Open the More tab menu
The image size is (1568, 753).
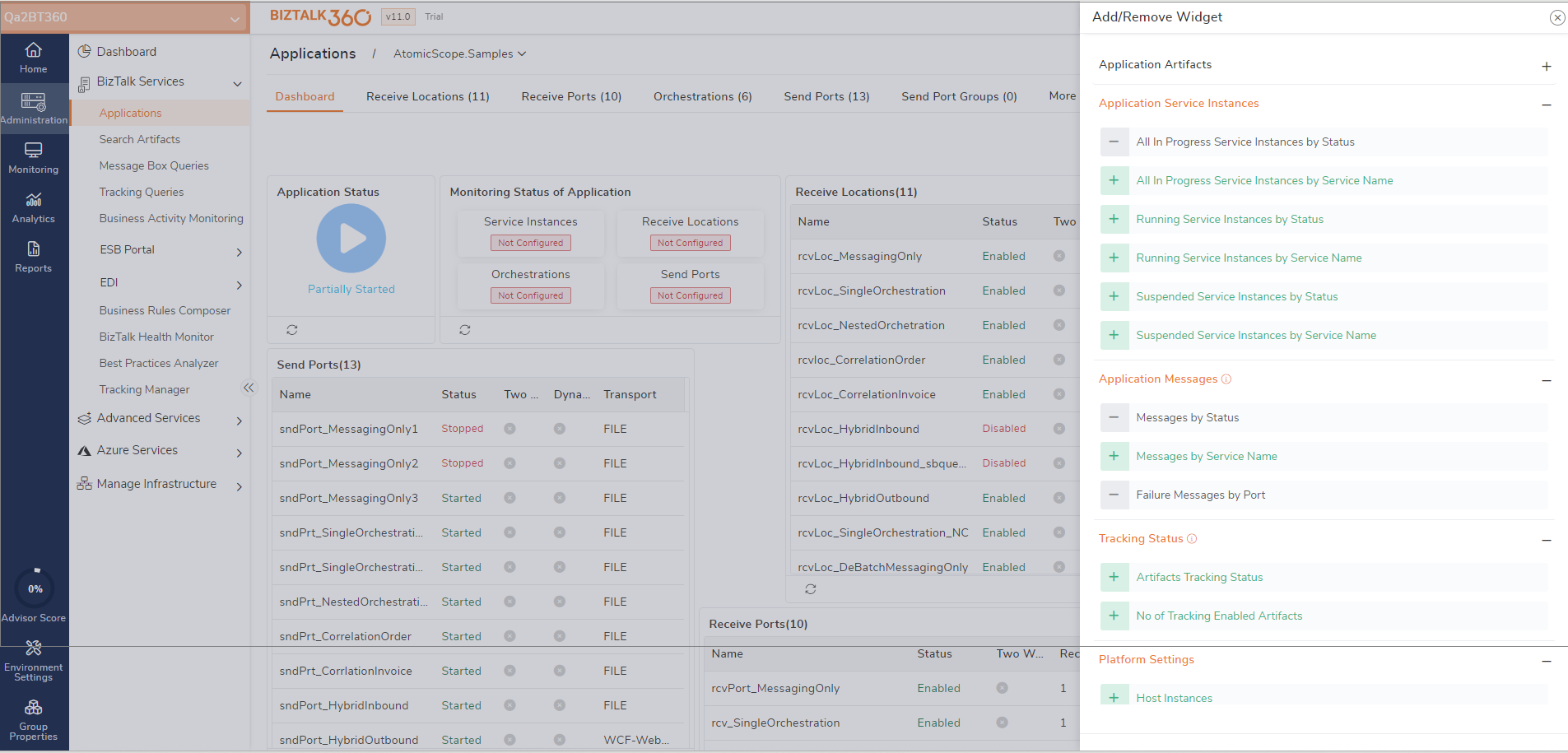pyautogui.click(x=1063, y=95)
